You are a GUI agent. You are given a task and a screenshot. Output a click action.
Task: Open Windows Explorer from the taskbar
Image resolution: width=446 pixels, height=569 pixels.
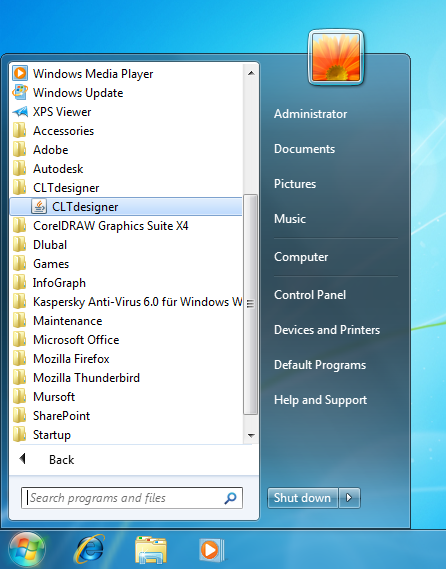point(150,550)
